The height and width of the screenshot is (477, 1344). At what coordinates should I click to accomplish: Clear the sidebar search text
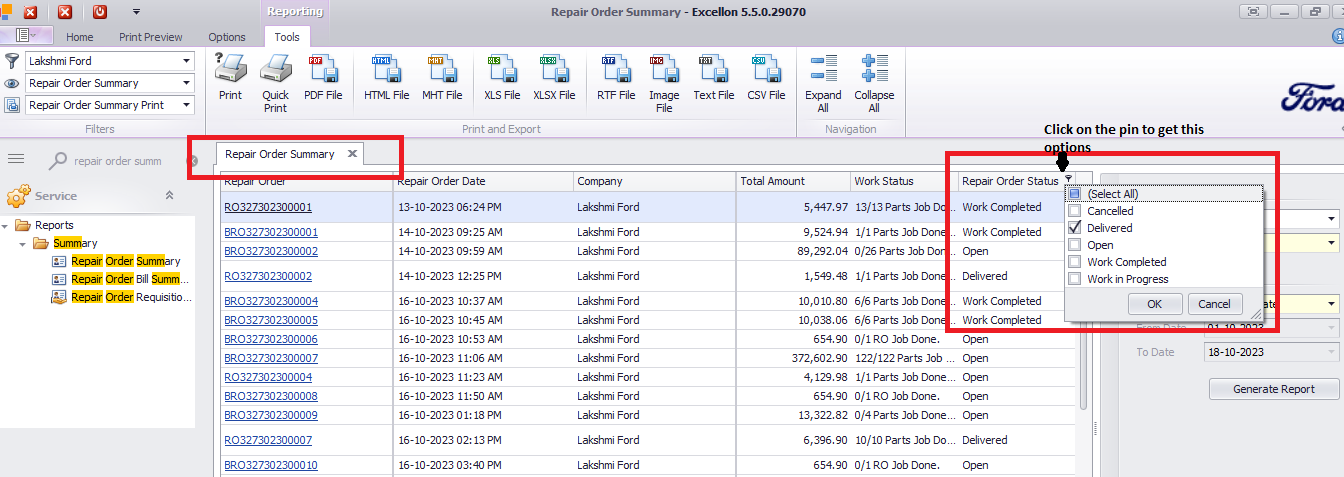point(193,161)
